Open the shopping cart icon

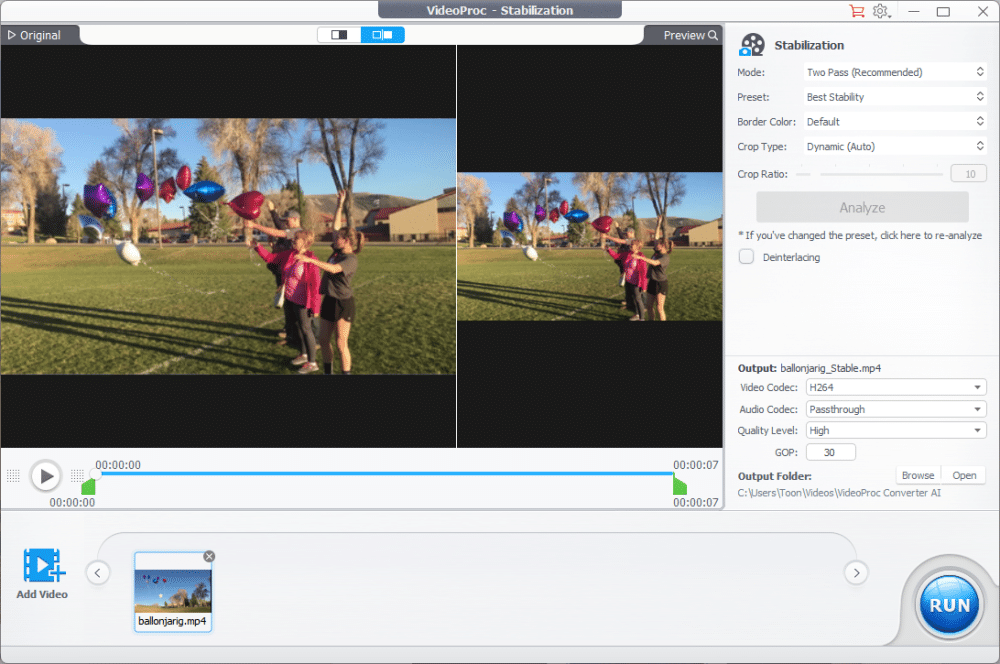pos(856,11)
